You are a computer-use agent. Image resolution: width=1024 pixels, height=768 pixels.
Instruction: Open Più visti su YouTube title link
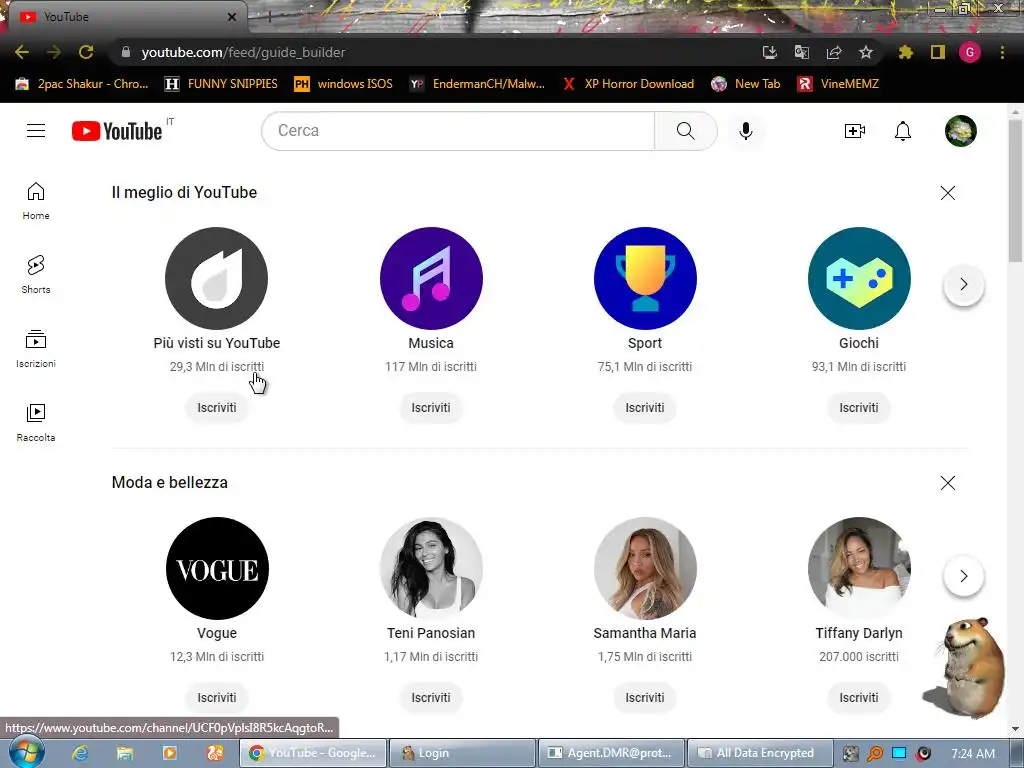click(x=217, y=343)
